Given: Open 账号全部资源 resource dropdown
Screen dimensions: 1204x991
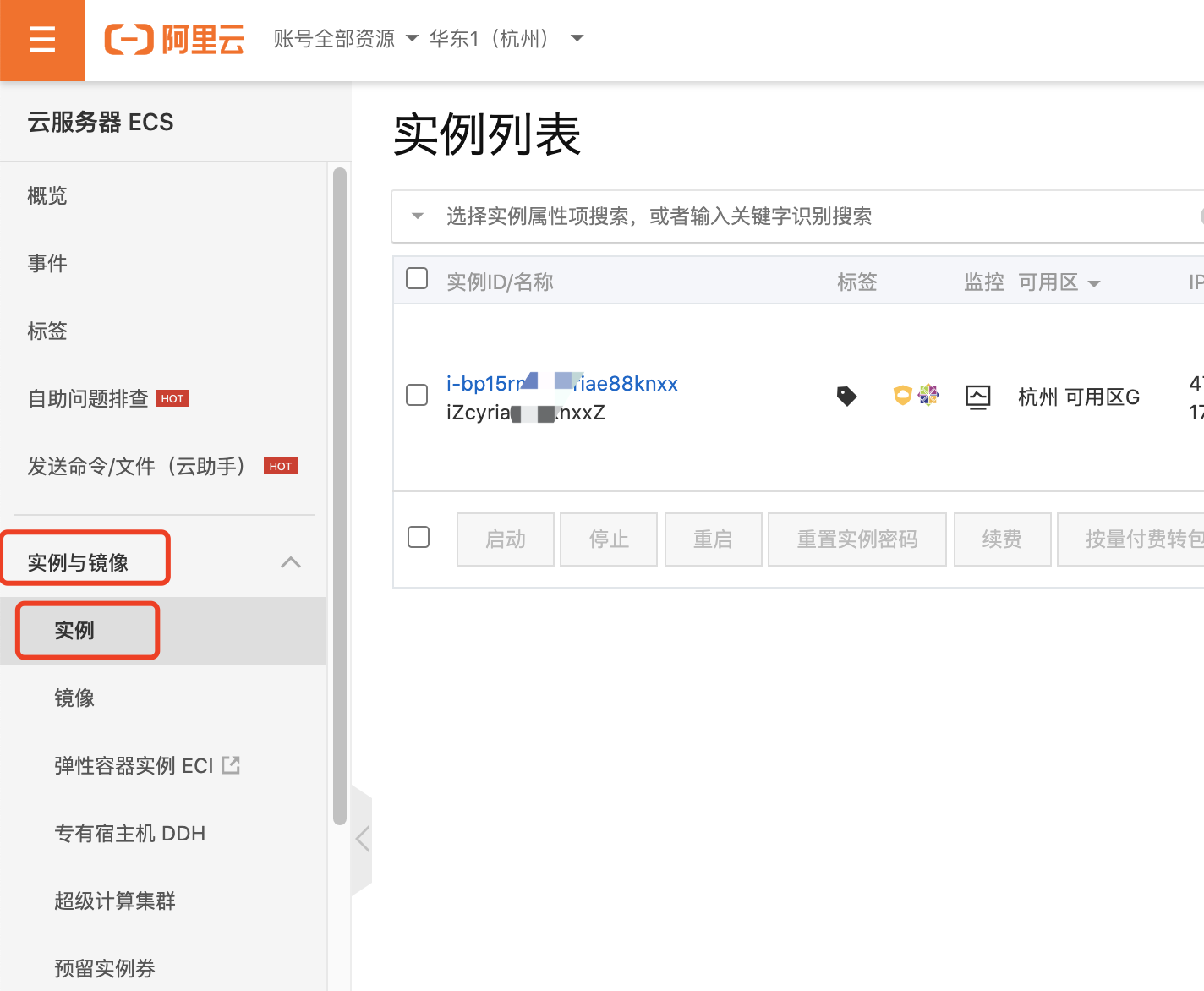Looking at the screenshot, I should pyautogui.click(x=346, y=39).
